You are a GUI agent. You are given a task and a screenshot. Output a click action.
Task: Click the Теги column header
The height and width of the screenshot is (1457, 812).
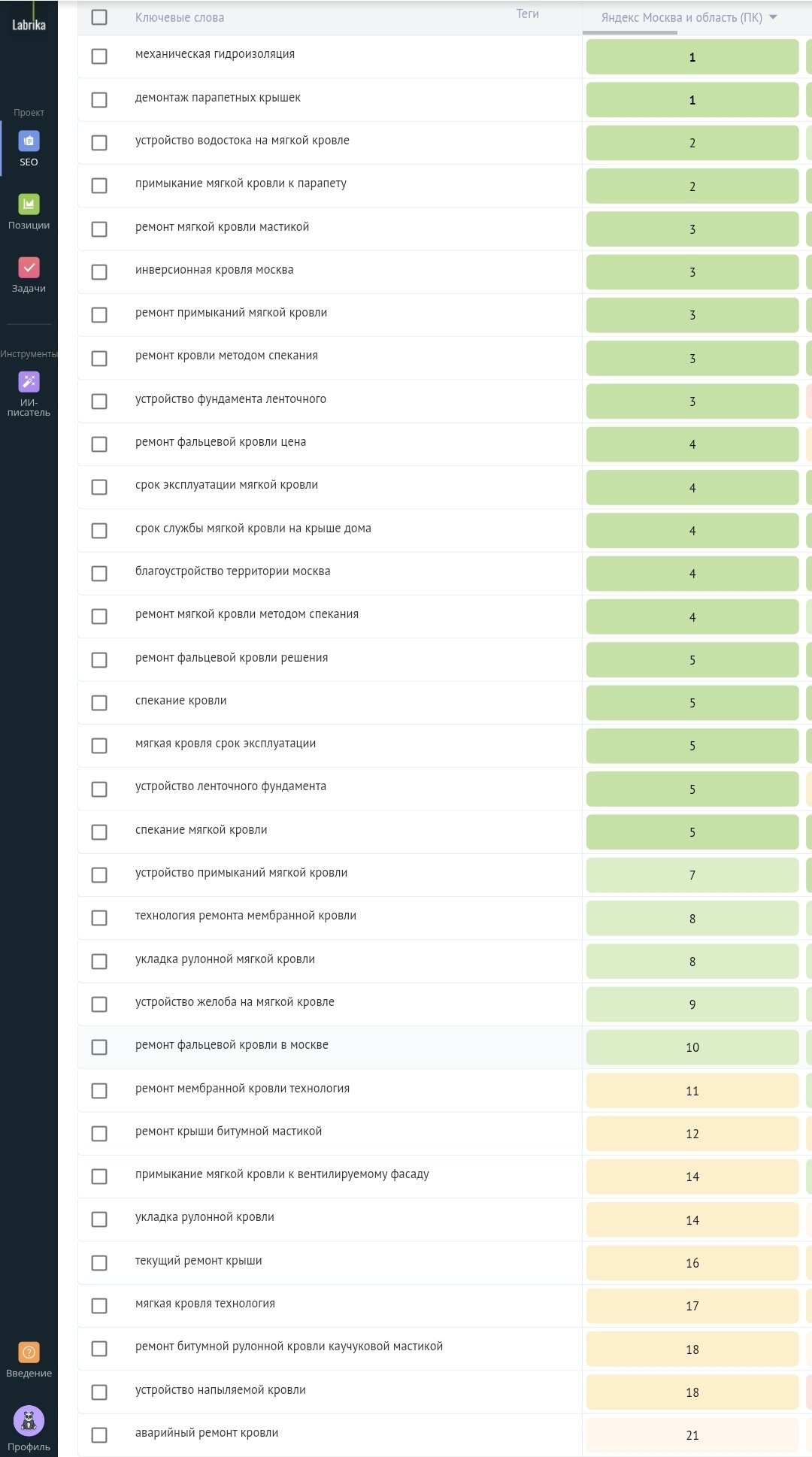coord(527,14)
